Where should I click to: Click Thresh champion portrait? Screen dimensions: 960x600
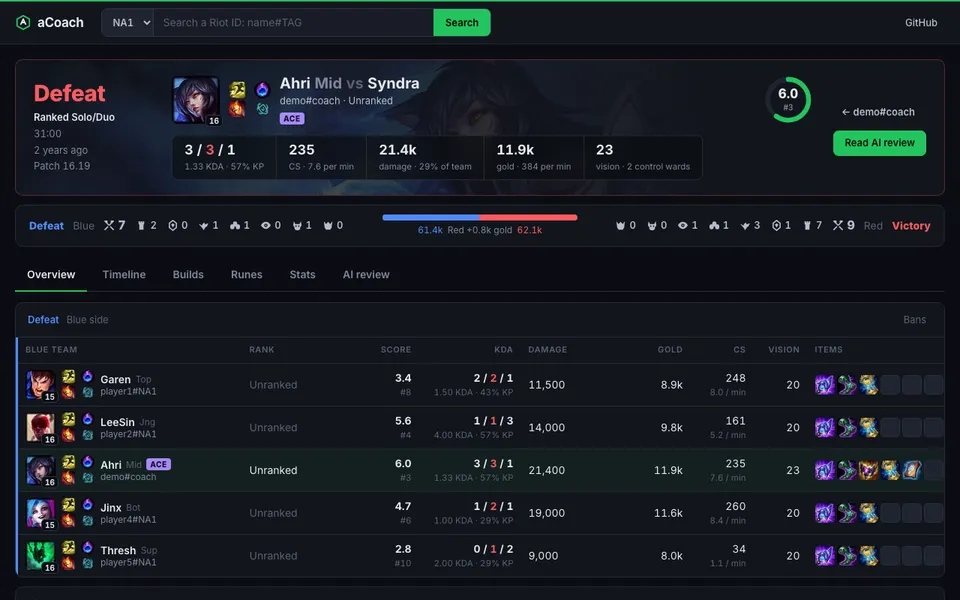[40, 556]
